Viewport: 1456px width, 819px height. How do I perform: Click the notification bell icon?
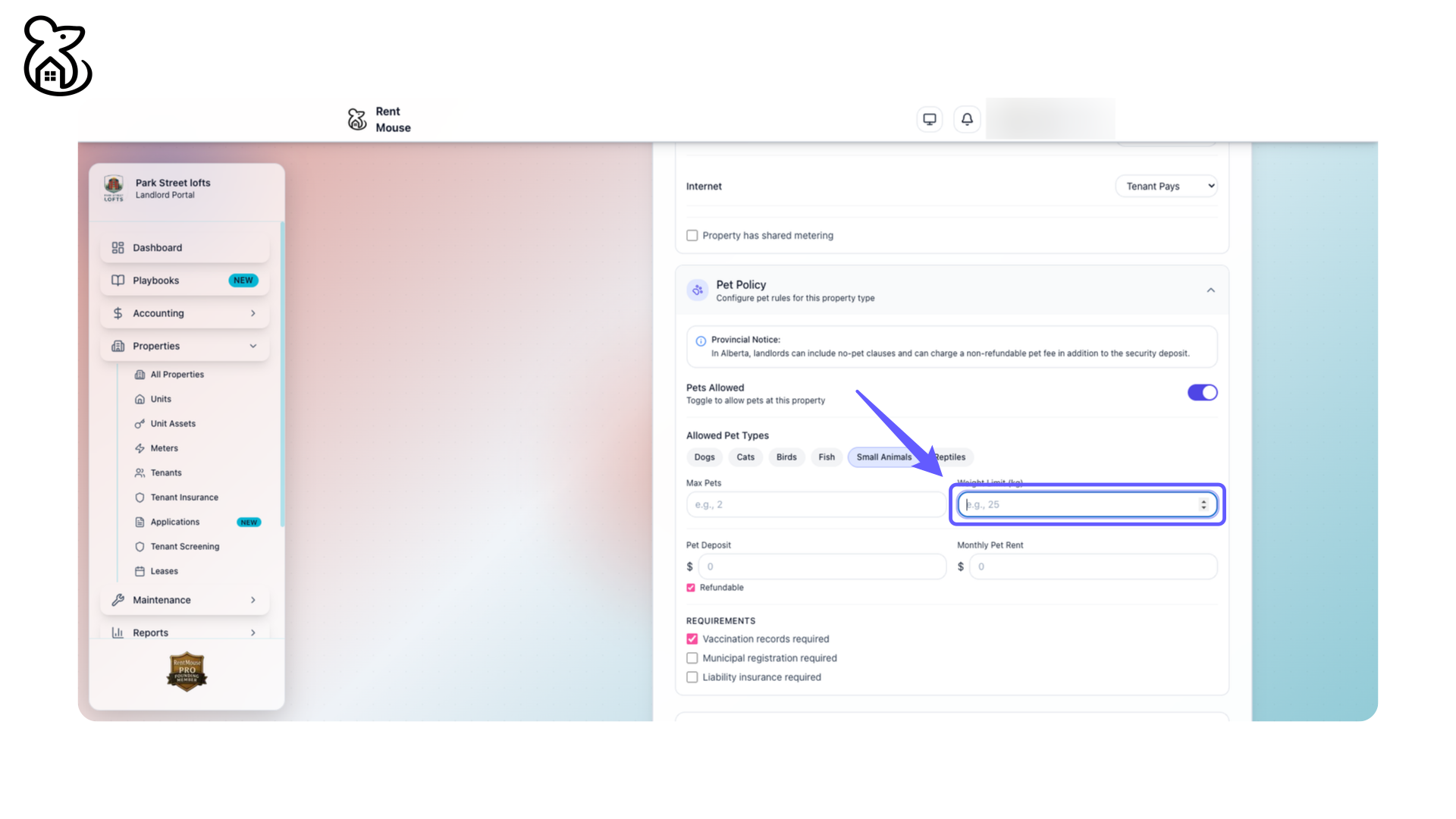(967, 119)
